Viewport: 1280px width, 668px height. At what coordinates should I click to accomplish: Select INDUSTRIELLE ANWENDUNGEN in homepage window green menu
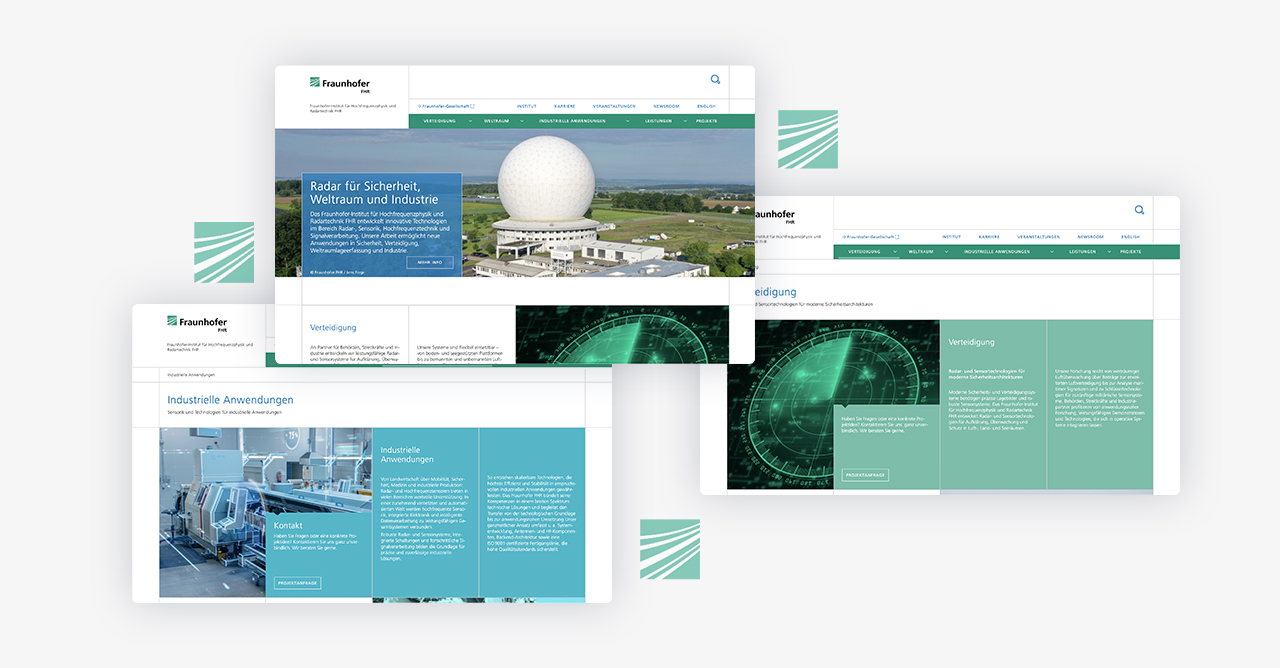tap(572, 121)
